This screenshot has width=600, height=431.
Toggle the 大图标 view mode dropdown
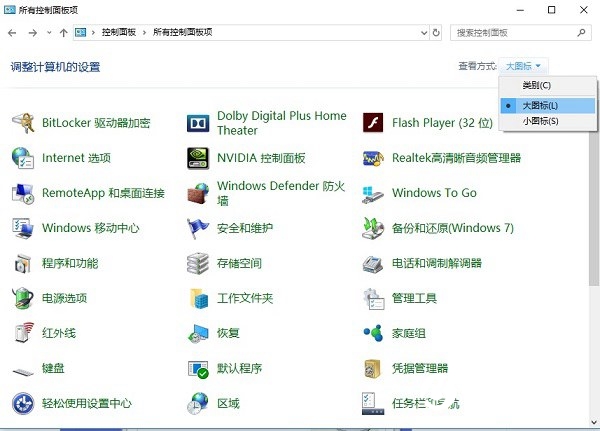click(526, 66)
